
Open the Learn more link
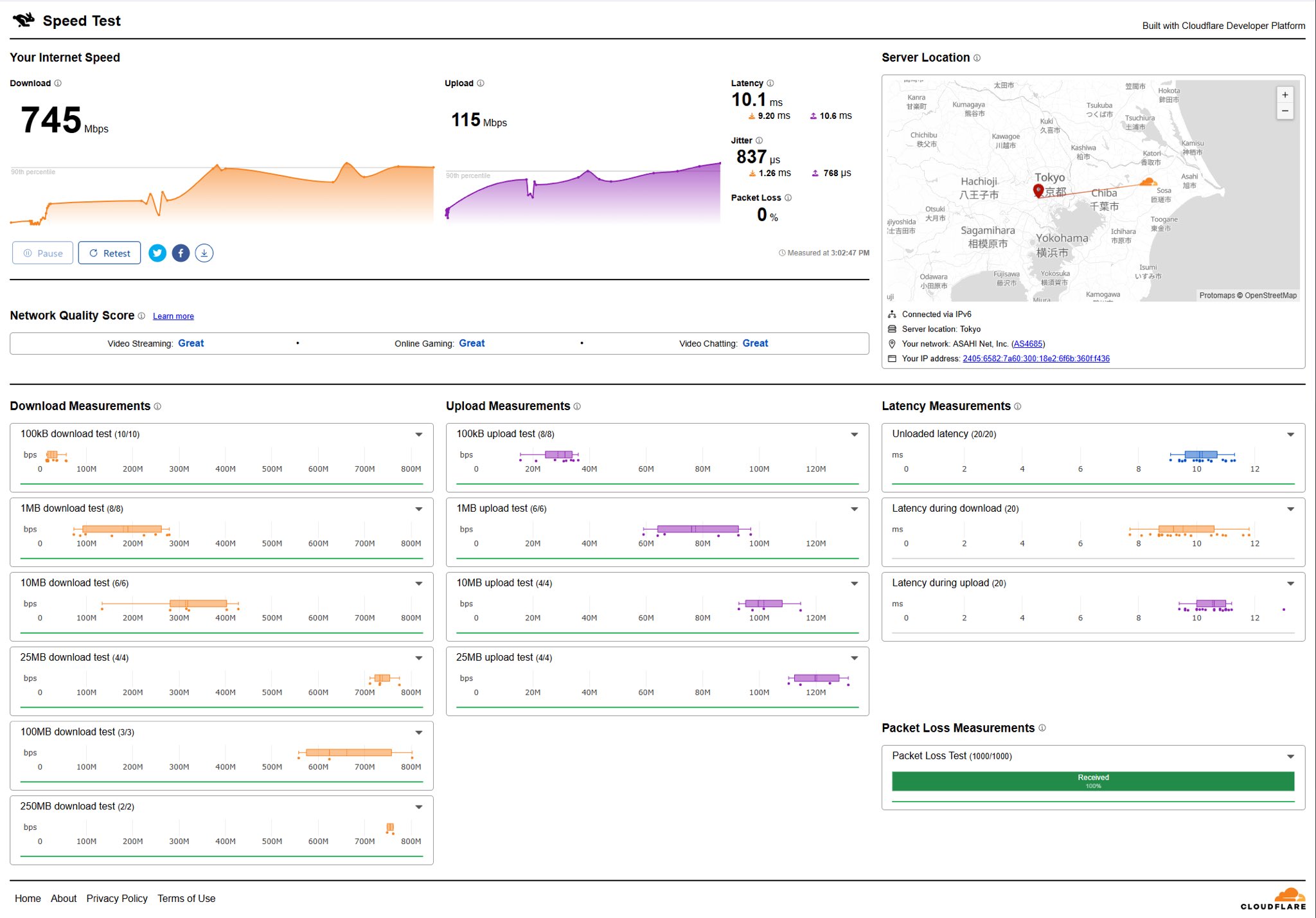173,316
